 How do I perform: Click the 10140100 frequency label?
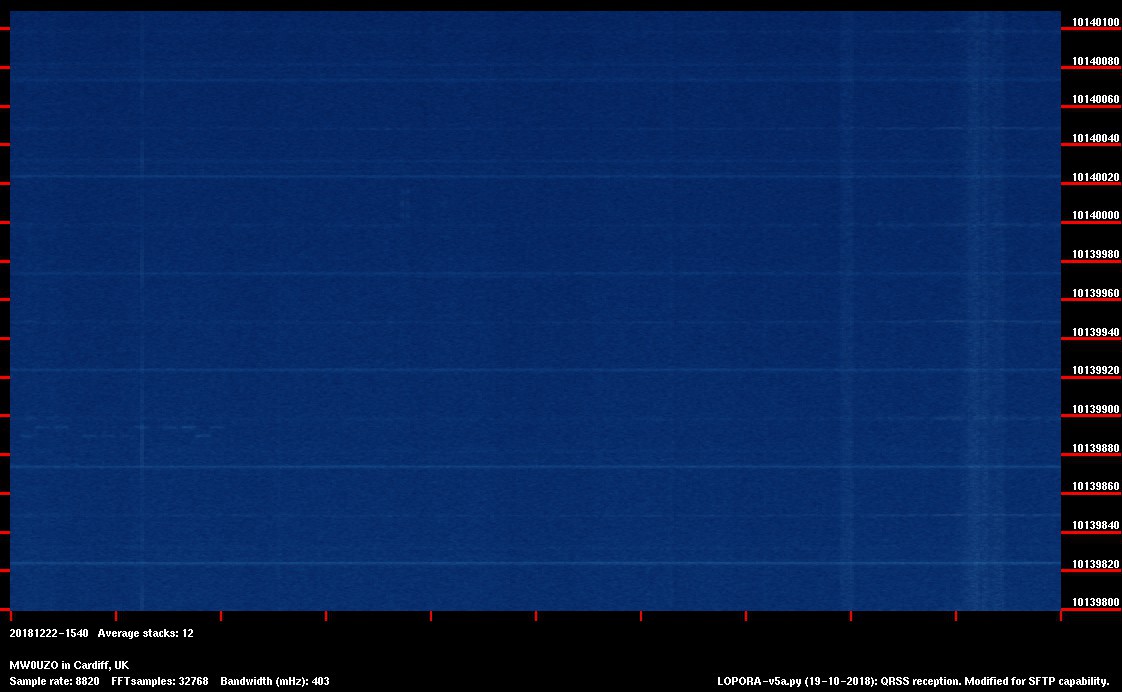tap(1095, 22)
